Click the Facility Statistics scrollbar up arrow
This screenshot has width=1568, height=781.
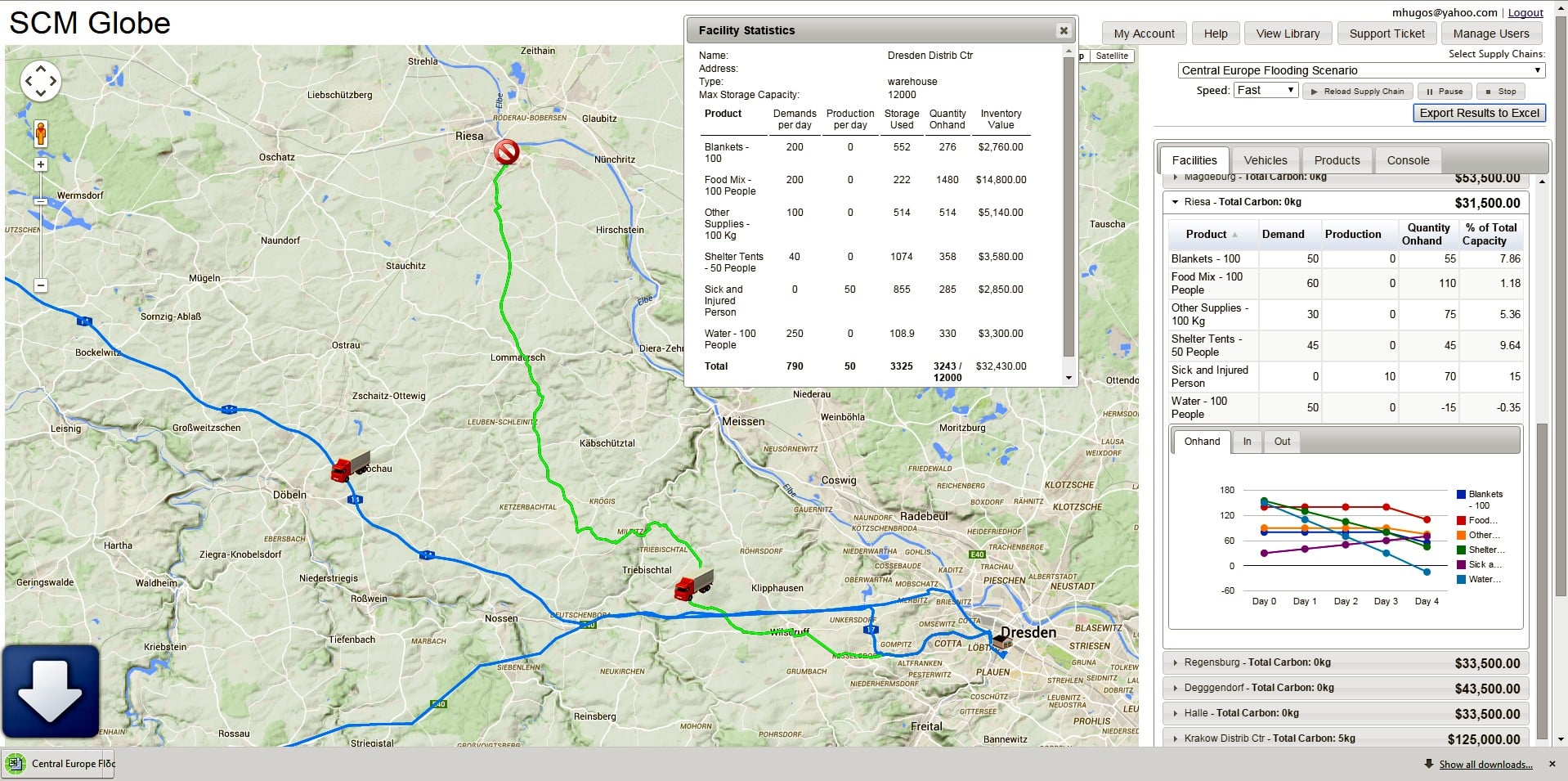click(1068, 51)
